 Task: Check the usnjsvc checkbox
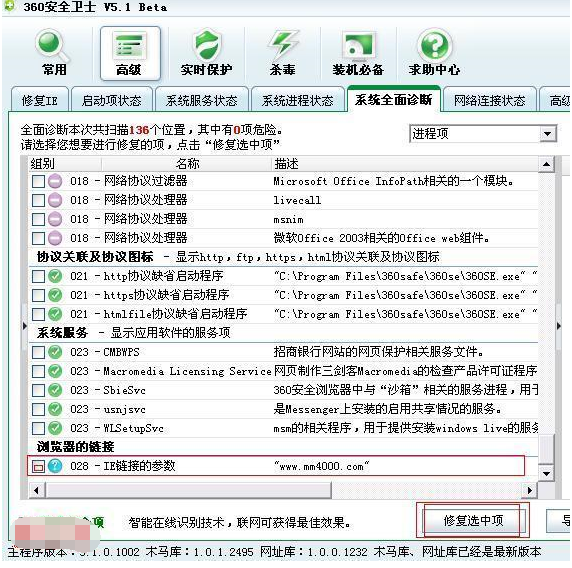[x=38, y=409]
